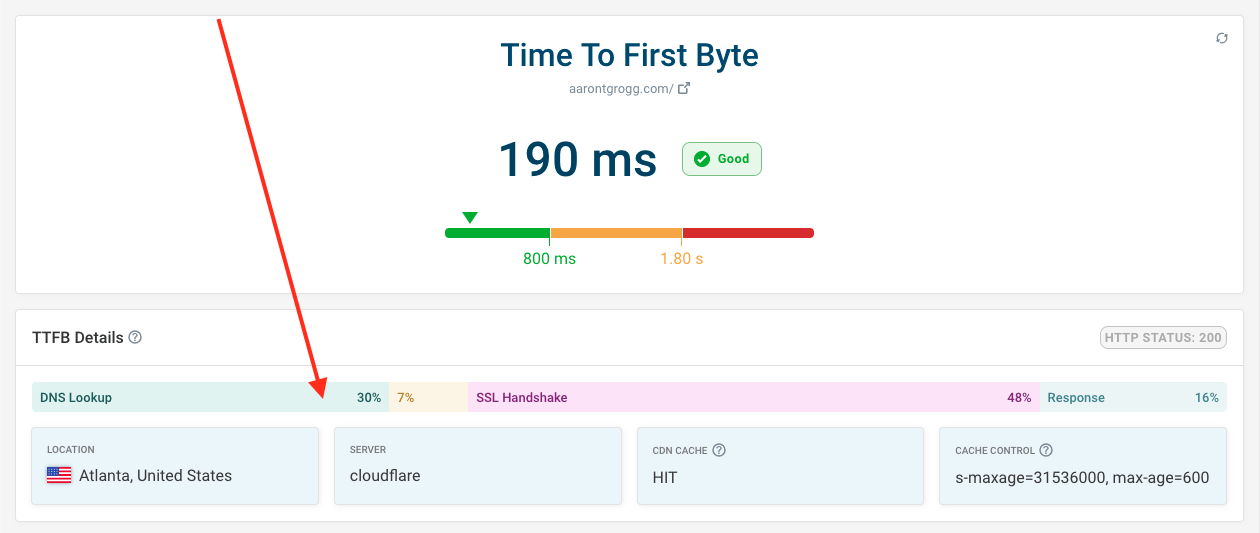Select the SSL Handshake segment
Viewport: 1260px width, 533px height.
pos(752,397)
